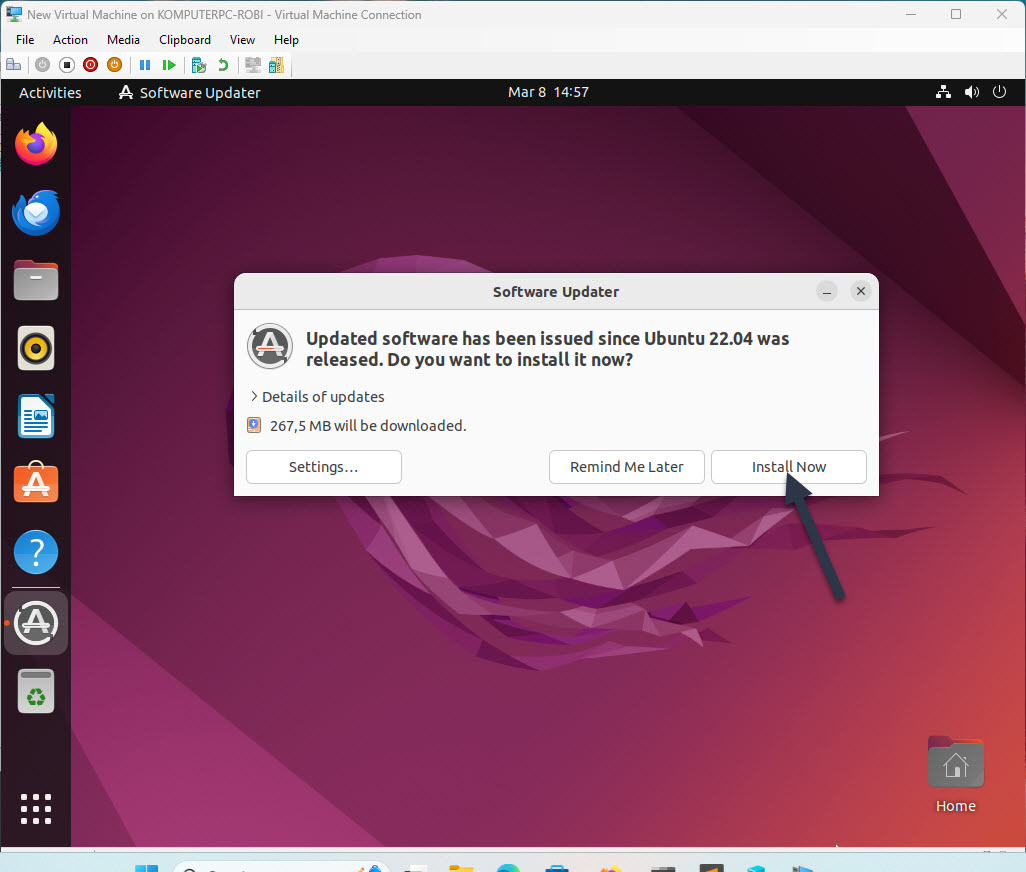Revert the virtual machine to last checkpoint
Viewport: 1026px width, 872px height.
pyautogui.click(x=221, y=64)
